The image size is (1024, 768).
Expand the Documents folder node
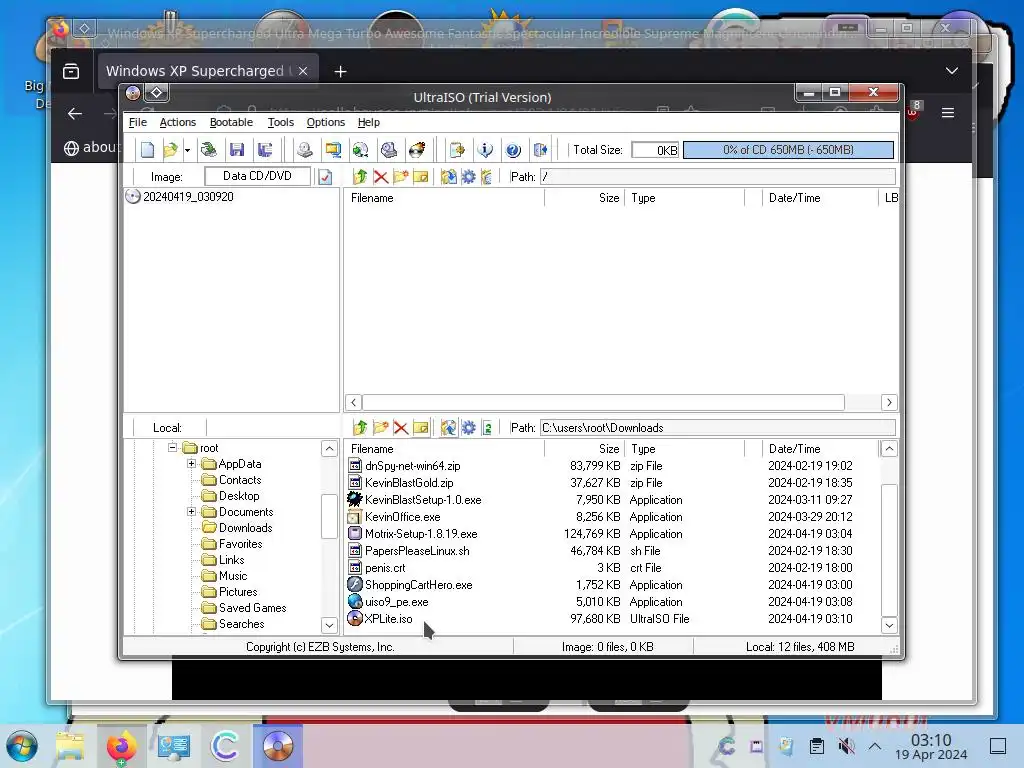[191, 511]
